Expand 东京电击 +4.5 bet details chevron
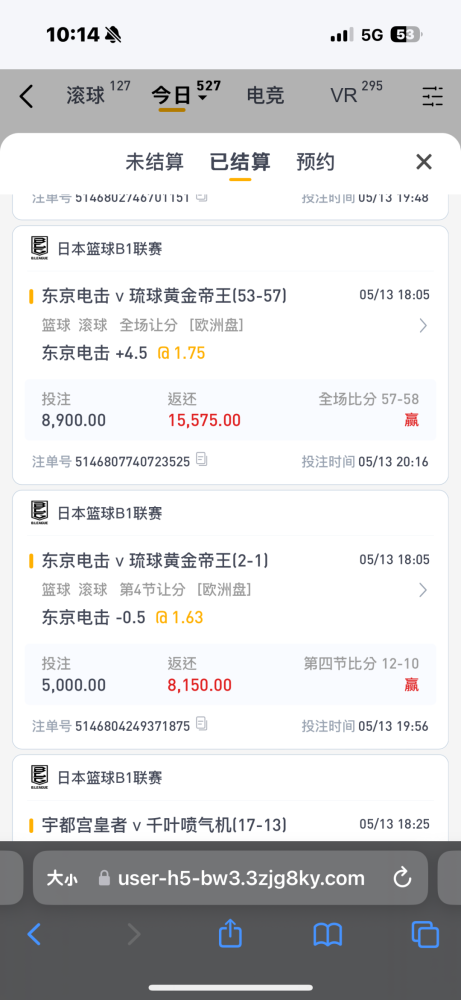This screenshot has height=1000, width=461. click(x=423, y=327)
